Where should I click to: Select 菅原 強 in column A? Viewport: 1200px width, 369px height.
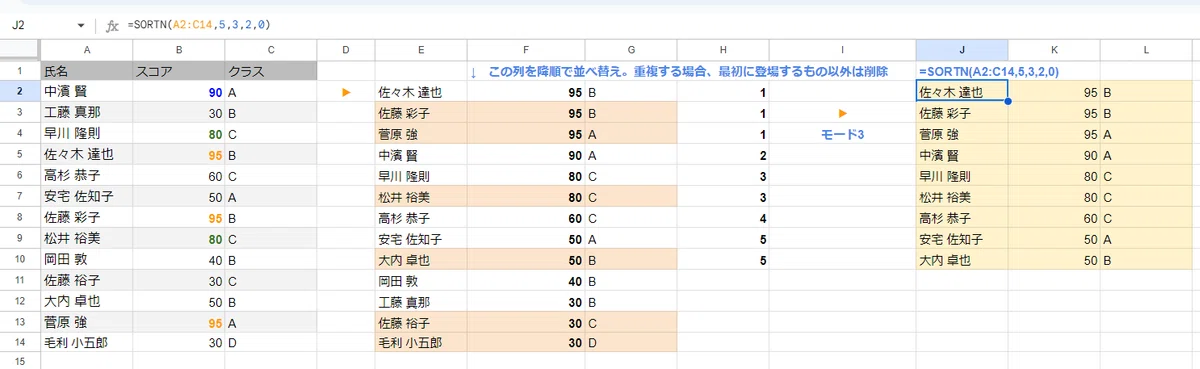pos(87,323)
